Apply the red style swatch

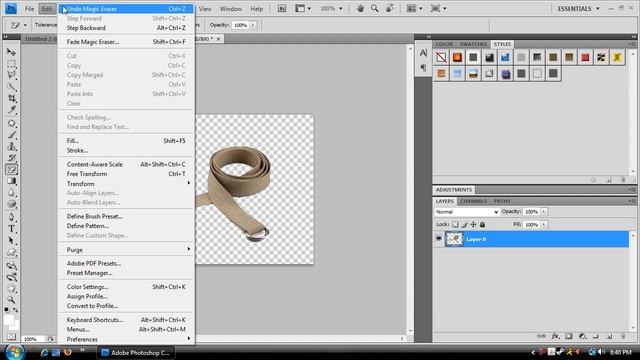click(x=585, y=58)
